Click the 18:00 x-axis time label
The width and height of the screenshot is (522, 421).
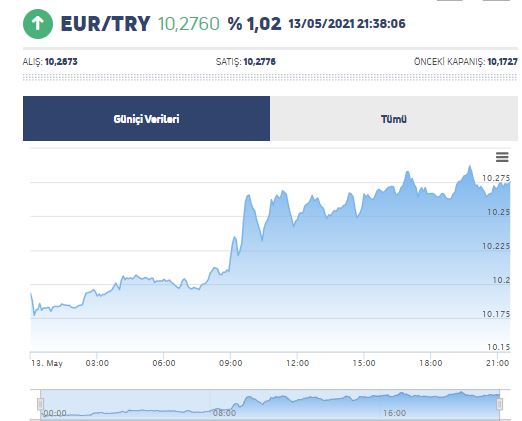click(x=431, y=363)
